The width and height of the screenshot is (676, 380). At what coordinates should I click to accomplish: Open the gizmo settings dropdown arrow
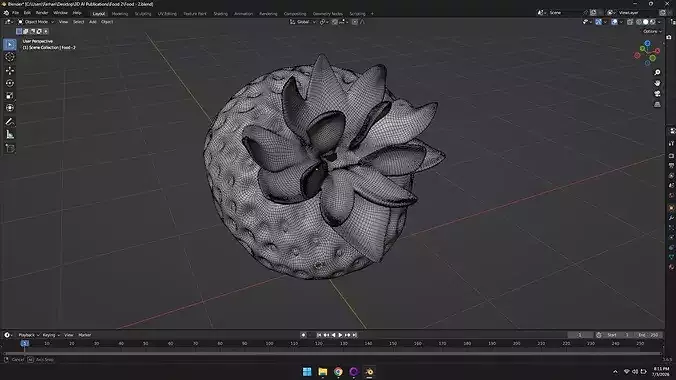click(x=605, y=22)
